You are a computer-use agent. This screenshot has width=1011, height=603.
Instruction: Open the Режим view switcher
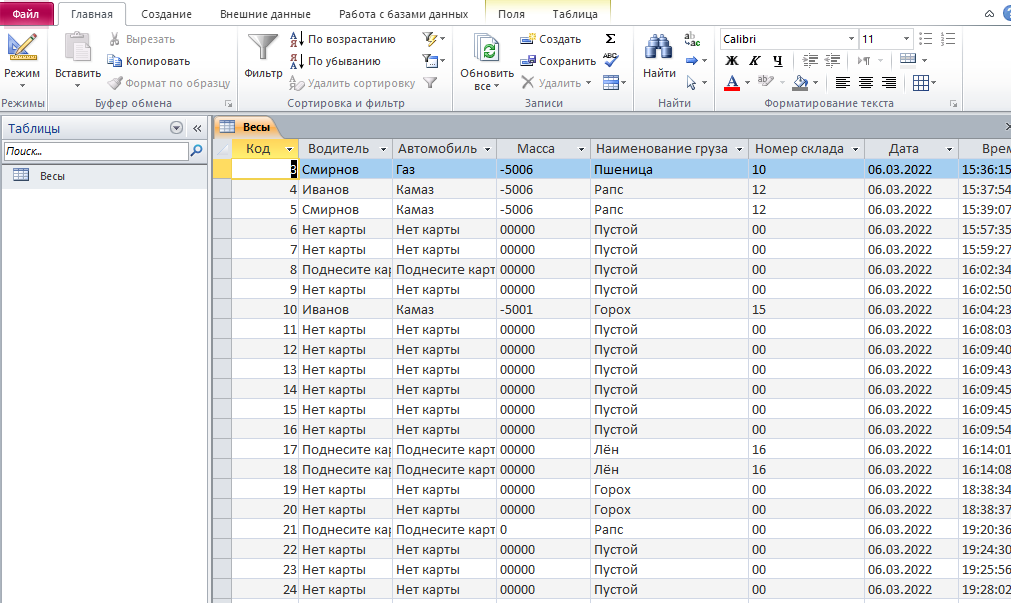point(22,61)
